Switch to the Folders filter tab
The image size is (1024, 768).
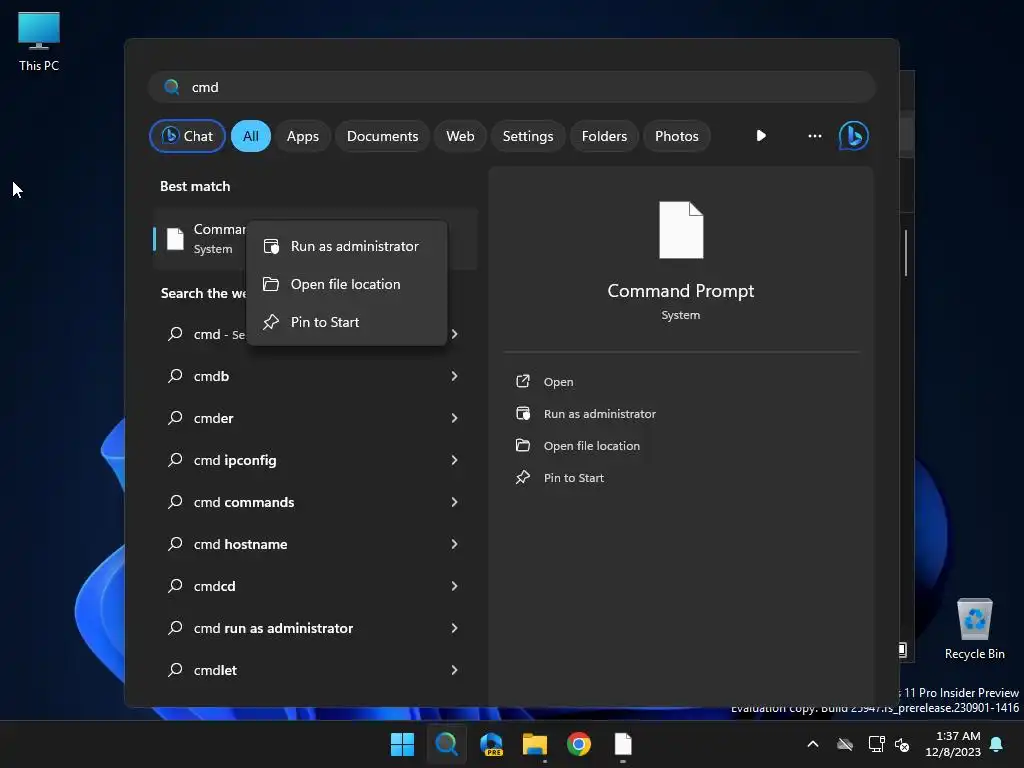604,136
